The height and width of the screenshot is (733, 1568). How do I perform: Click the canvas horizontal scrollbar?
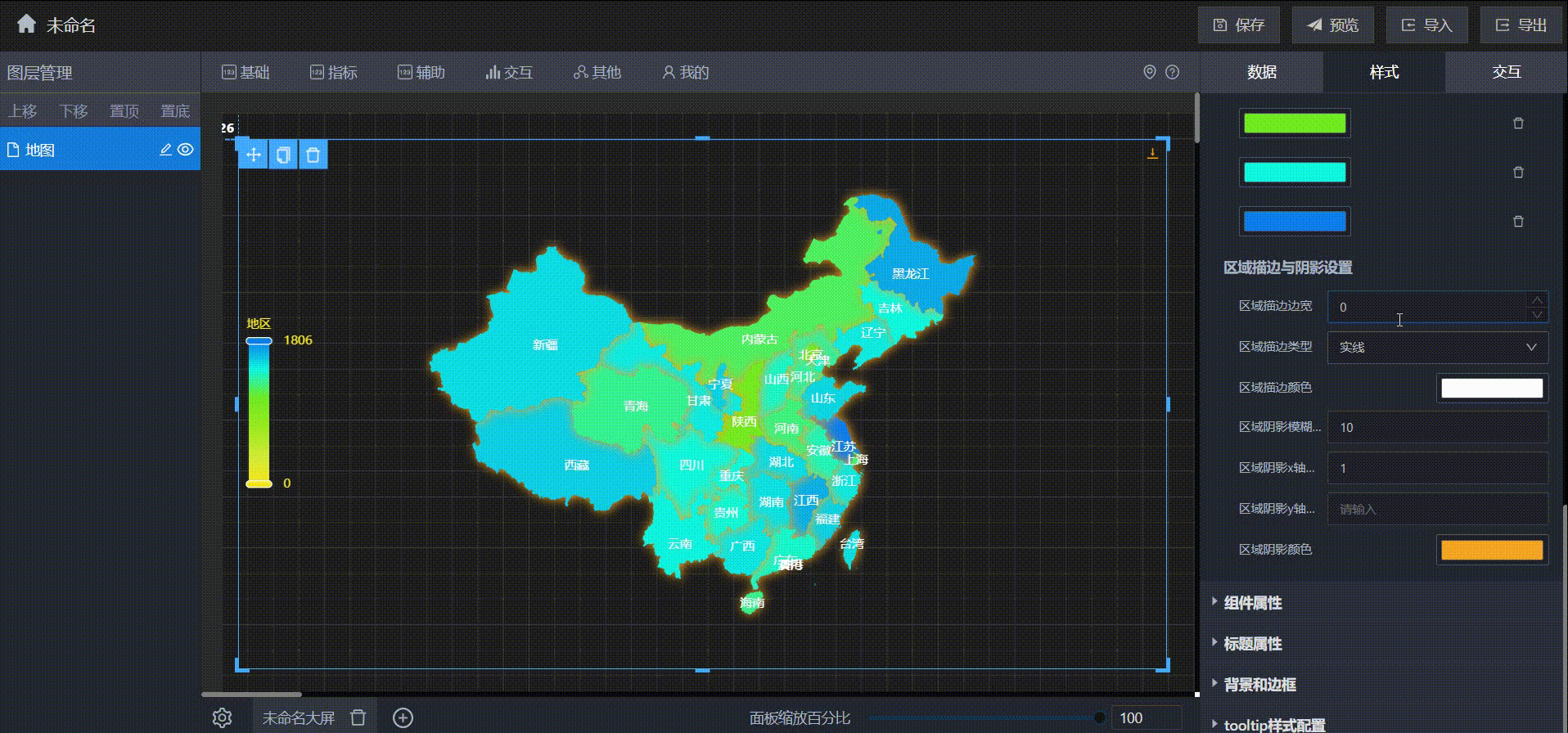pos(252,695)
